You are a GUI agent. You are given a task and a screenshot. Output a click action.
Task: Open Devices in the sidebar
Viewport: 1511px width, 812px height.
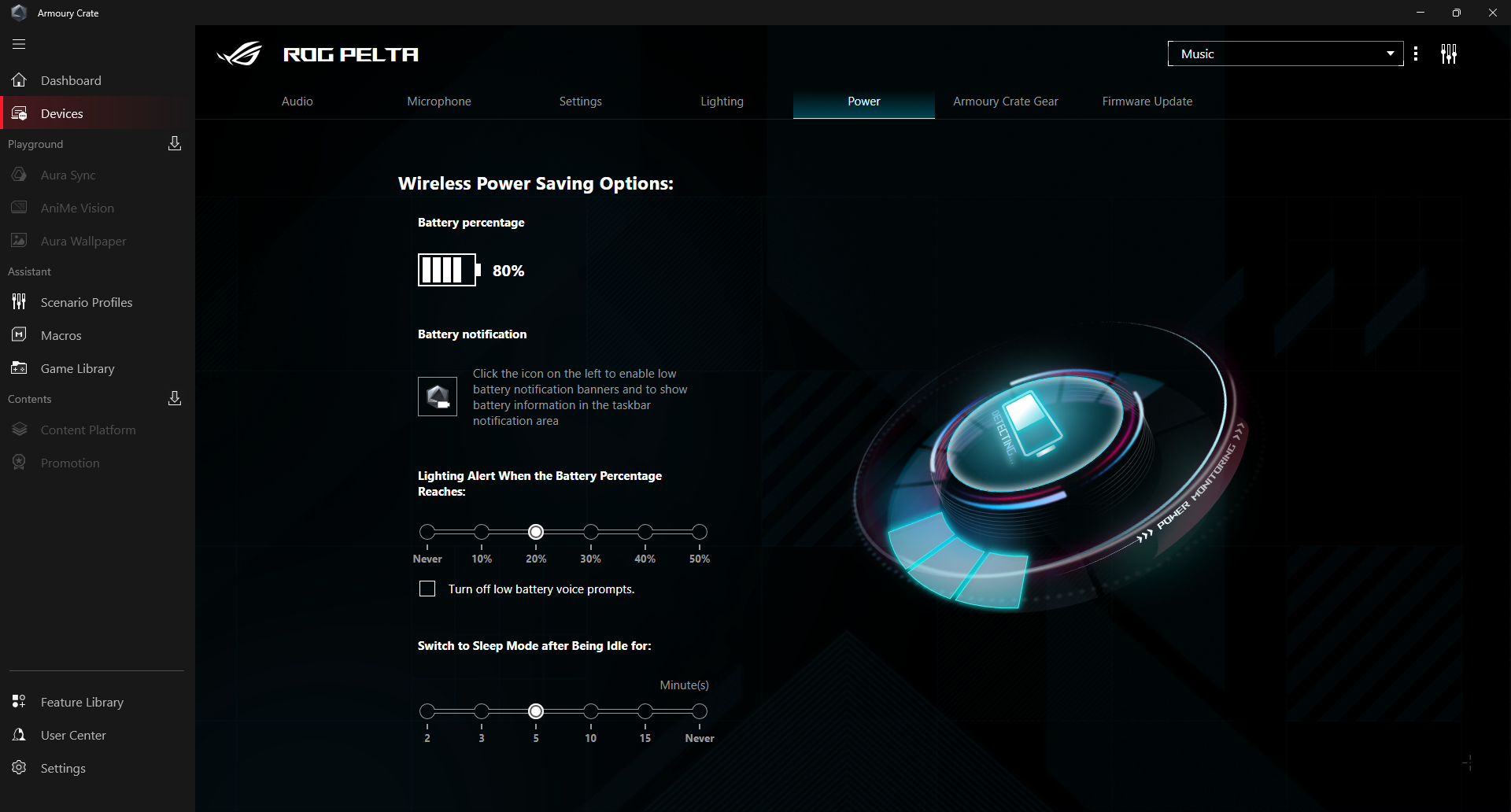98,113
